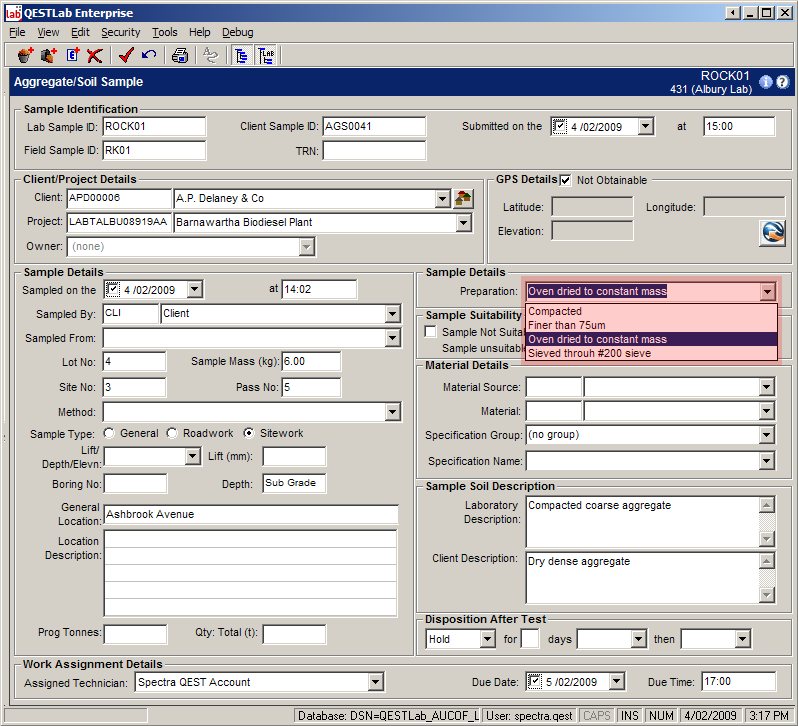Click the blue undo arrow icon
The width and height of the screenshot is (798, 726).
point(149,56)
